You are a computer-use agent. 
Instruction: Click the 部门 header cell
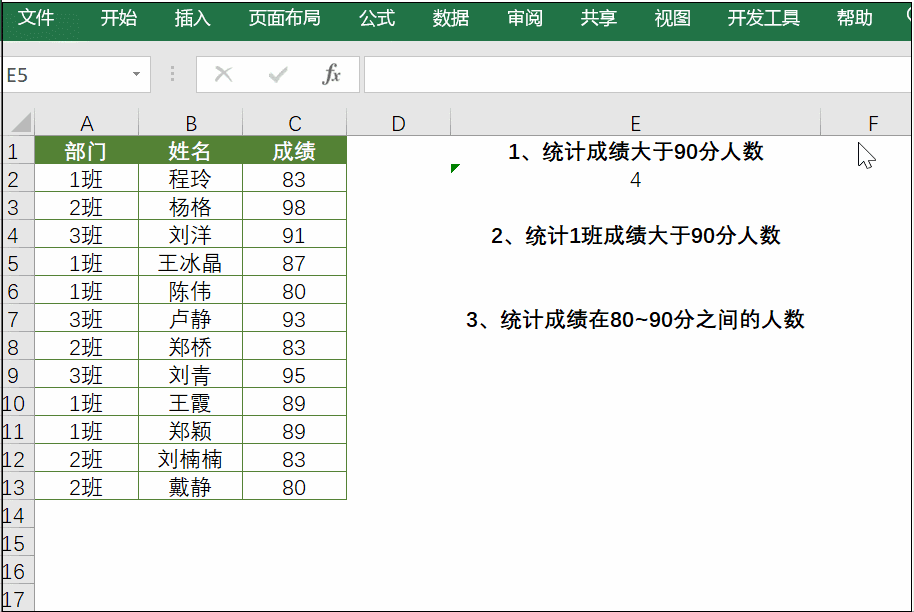click(86, 151)
